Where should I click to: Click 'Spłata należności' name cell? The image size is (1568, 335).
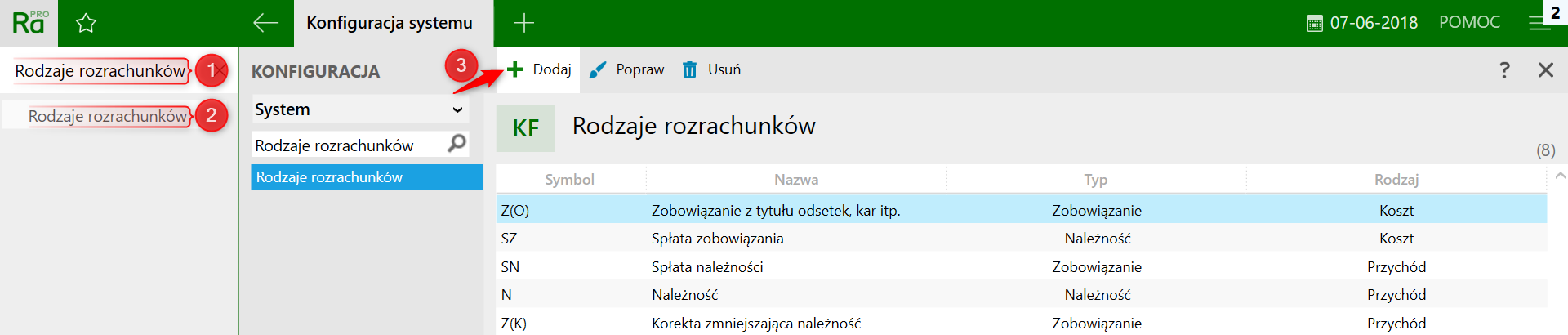click(x=707, y=267)
